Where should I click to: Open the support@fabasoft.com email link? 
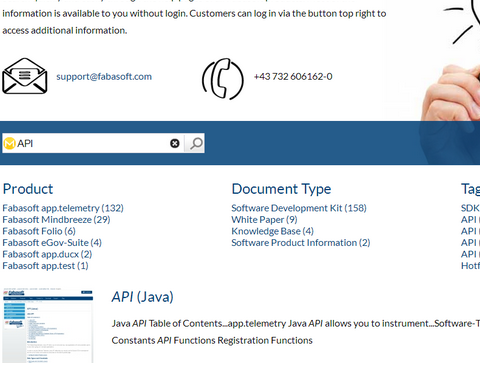[104, 77]
